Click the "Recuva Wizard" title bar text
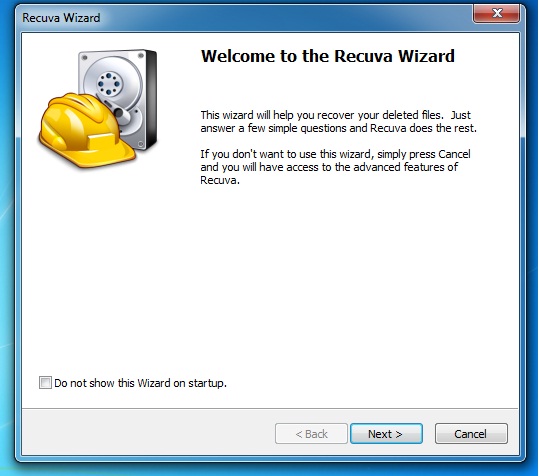539x476 pixels. 61,18
